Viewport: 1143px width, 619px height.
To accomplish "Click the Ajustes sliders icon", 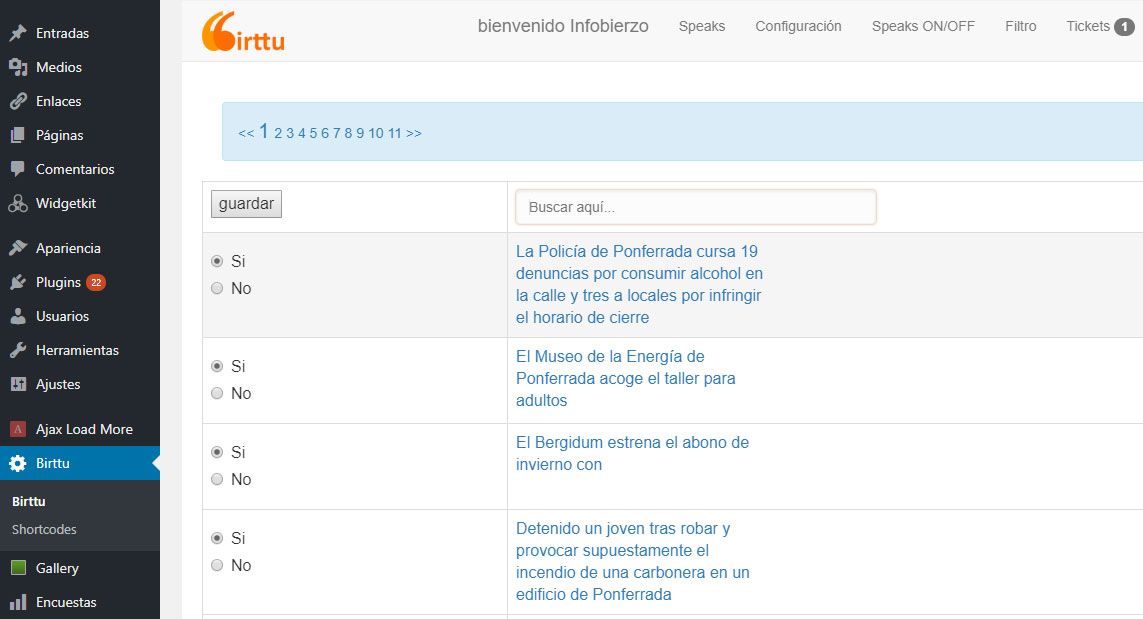I will pyautogui.click(x=18, y=384).
